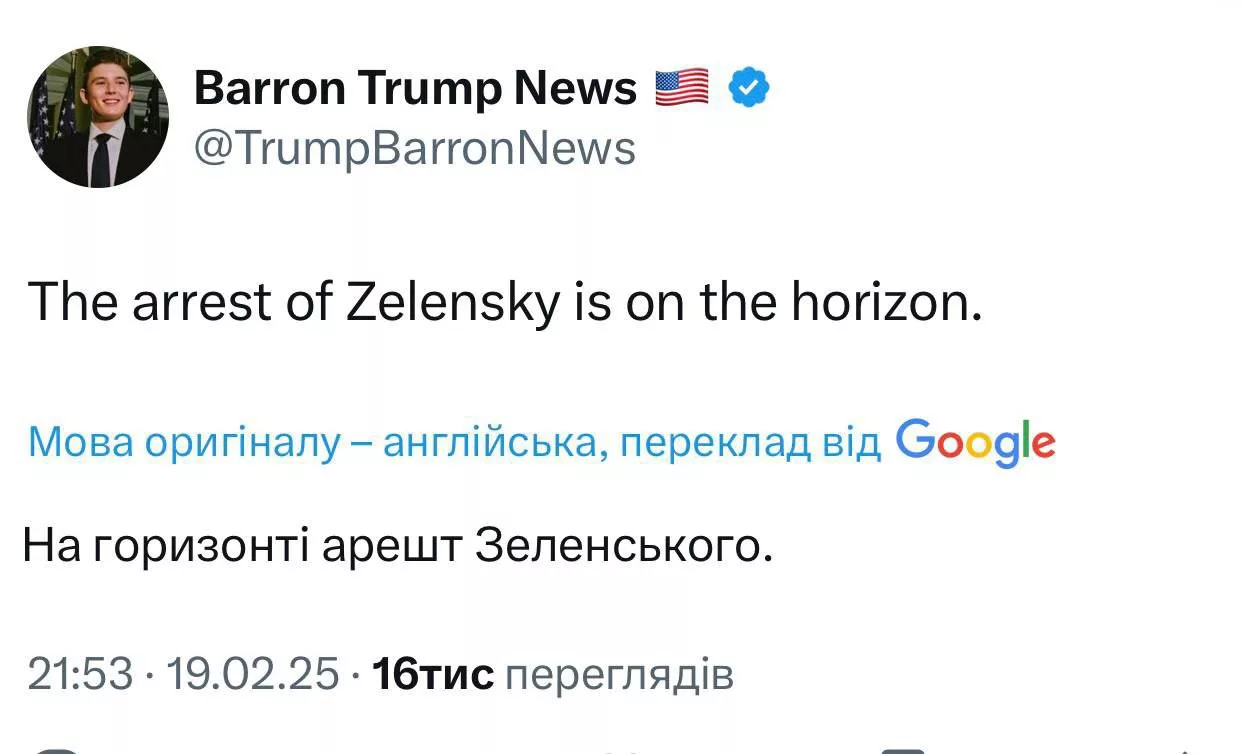Image resolution: width=1242 pixels, height=754 pixels.
Task: Open the "Barron Trump News" display name
Action: [415, 88]
